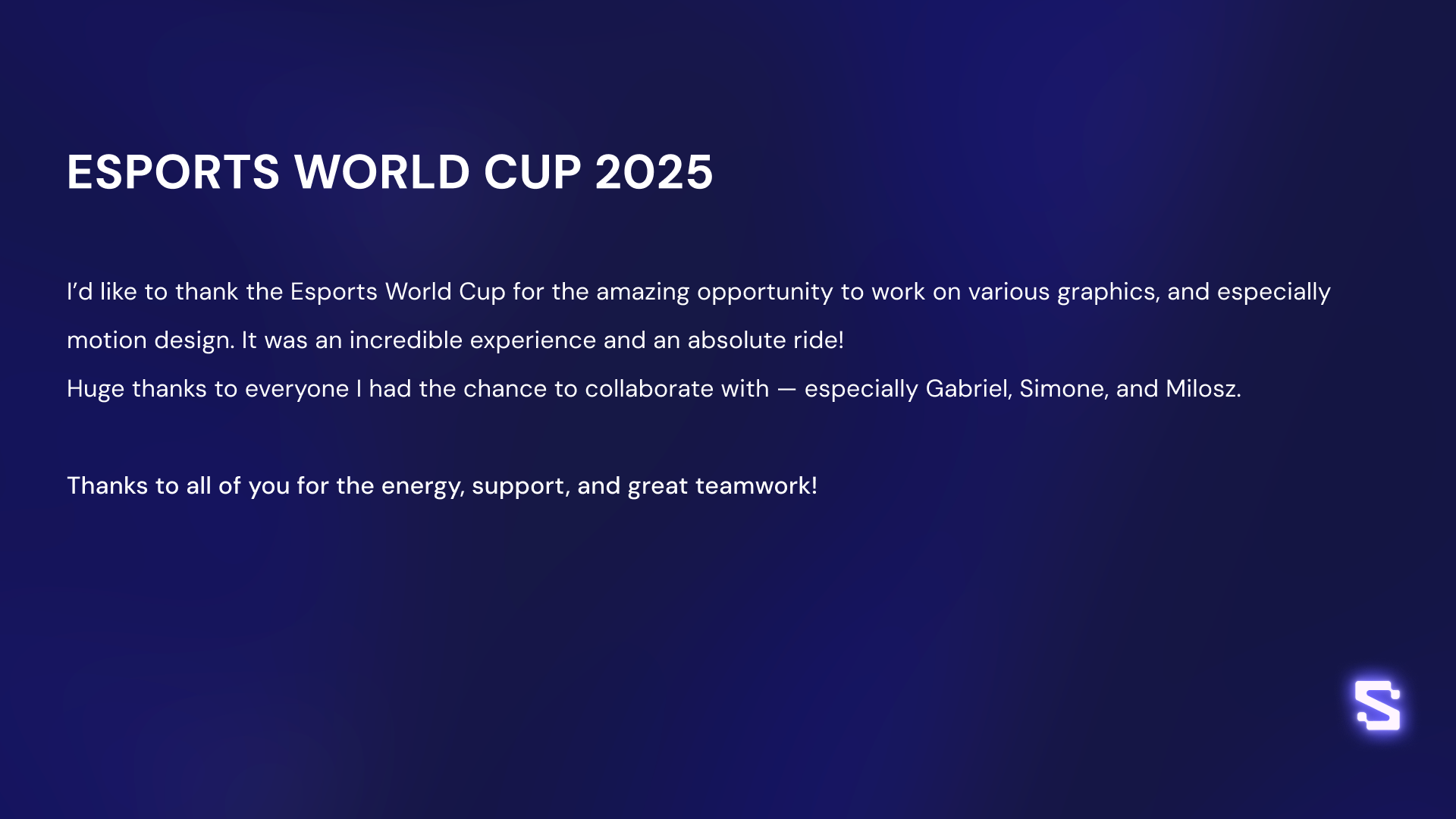Image resolution: width=1456 pixels, height=819 pixels.
Task: Click the phrase "motion design" in the text
Action: [149, 340]
